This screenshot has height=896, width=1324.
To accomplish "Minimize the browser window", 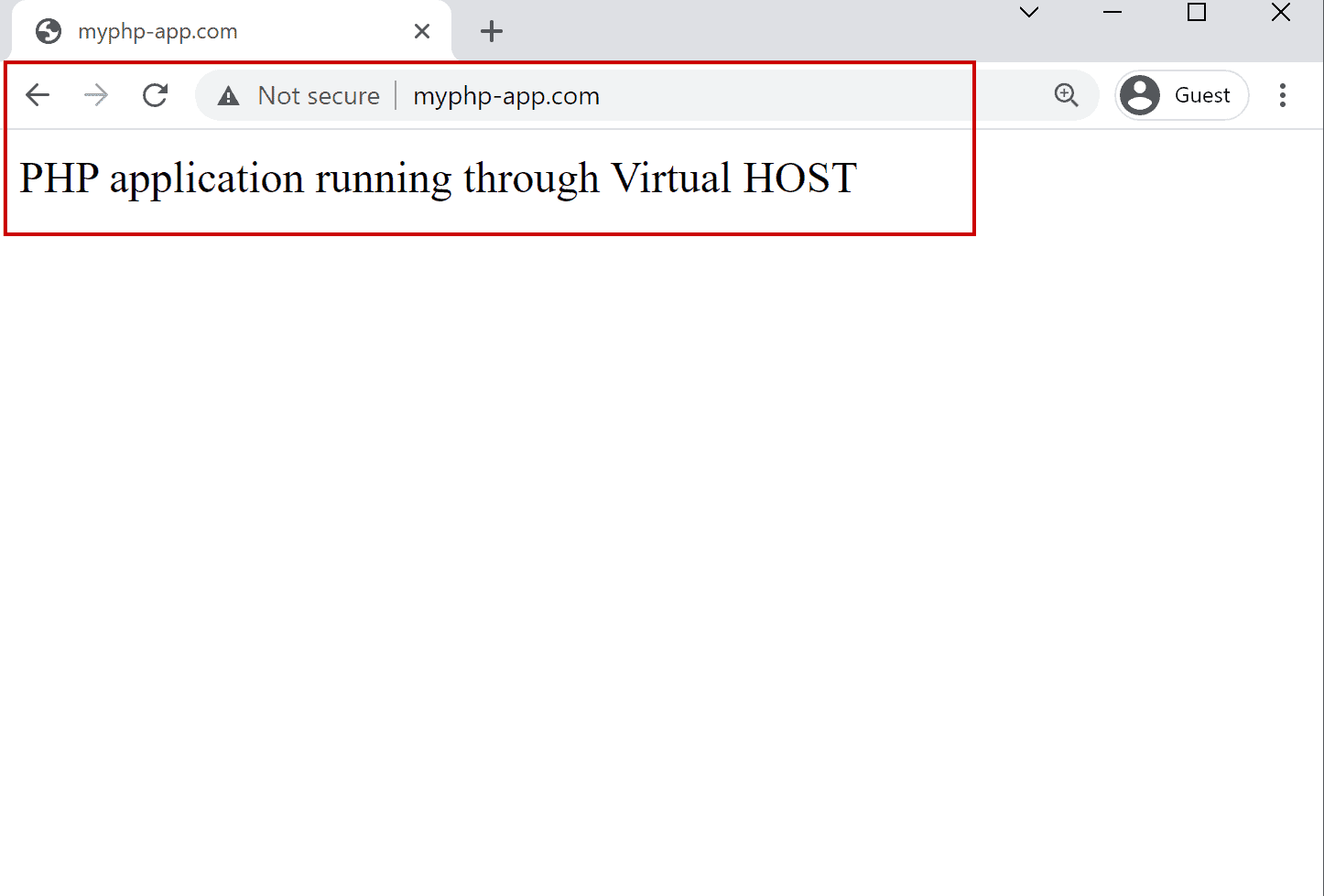I will (x=1112, y=12).
